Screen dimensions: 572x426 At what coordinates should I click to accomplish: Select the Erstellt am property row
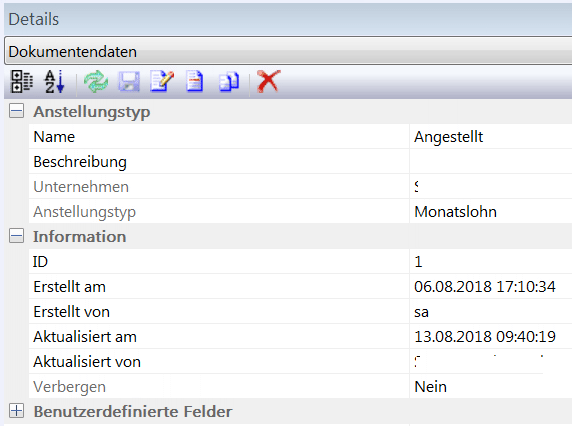click(300, 287)
